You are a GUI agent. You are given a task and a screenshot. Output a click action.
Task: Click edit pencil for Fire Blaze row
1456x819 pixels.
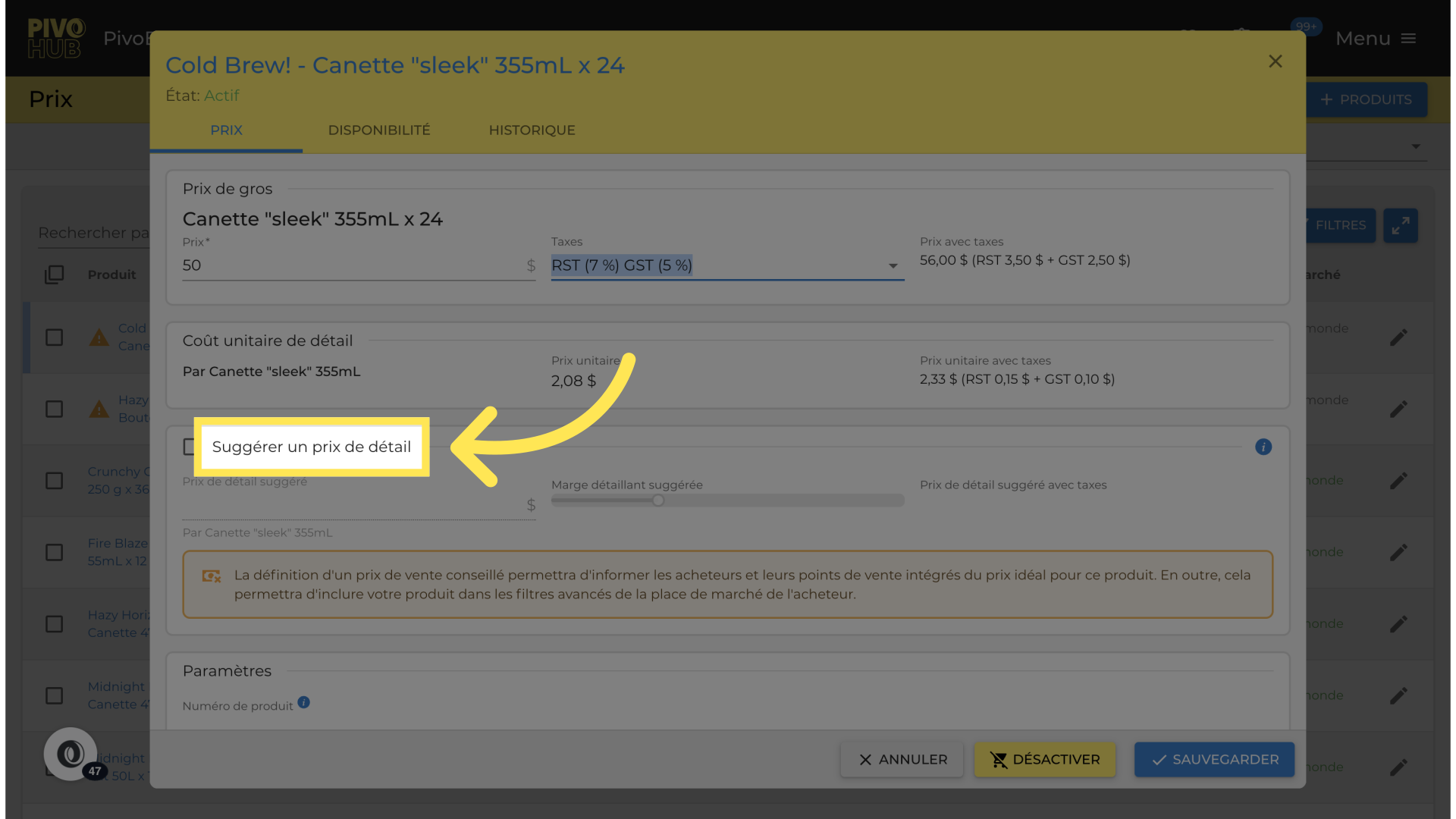tap(1398, 552)
